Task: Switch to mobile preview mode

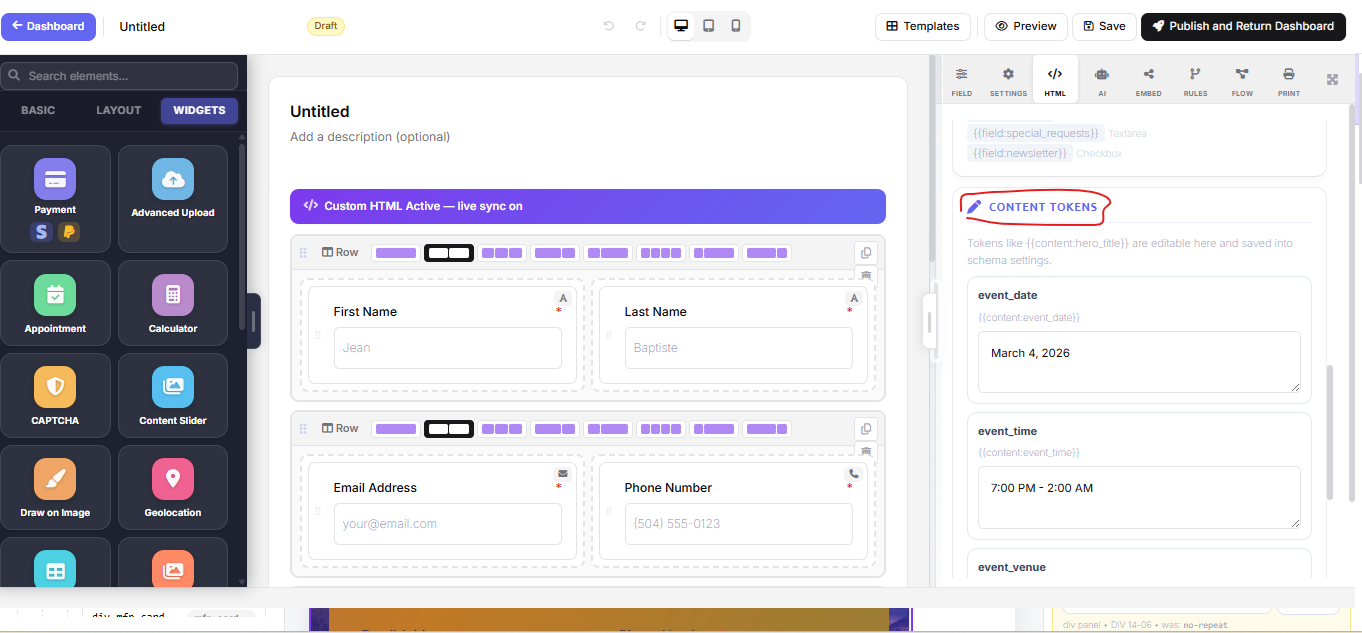Action: coord(736,26)
